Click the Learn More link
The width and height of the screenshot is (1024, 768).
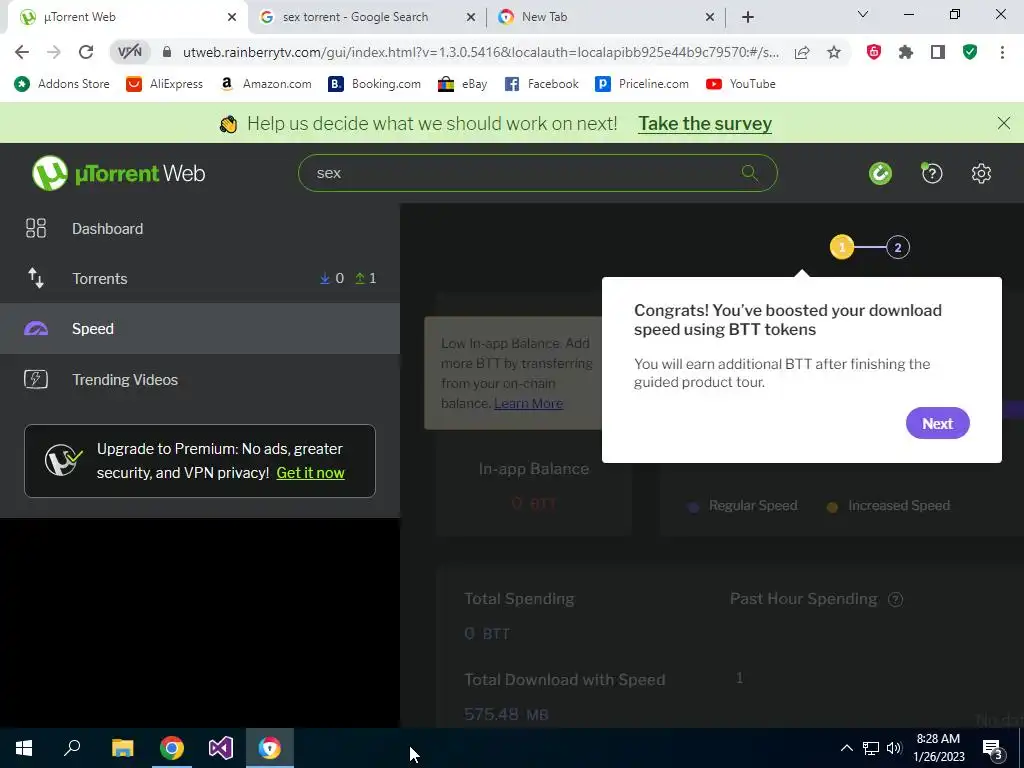click(x=528, y=404)
